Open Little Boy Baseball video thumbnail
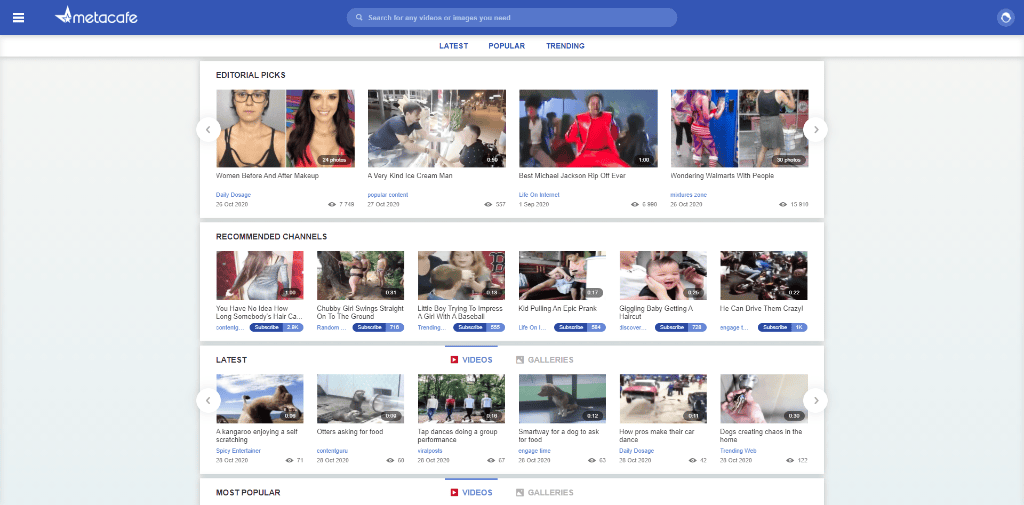The image size is (1024, 505). click(461, 276)
